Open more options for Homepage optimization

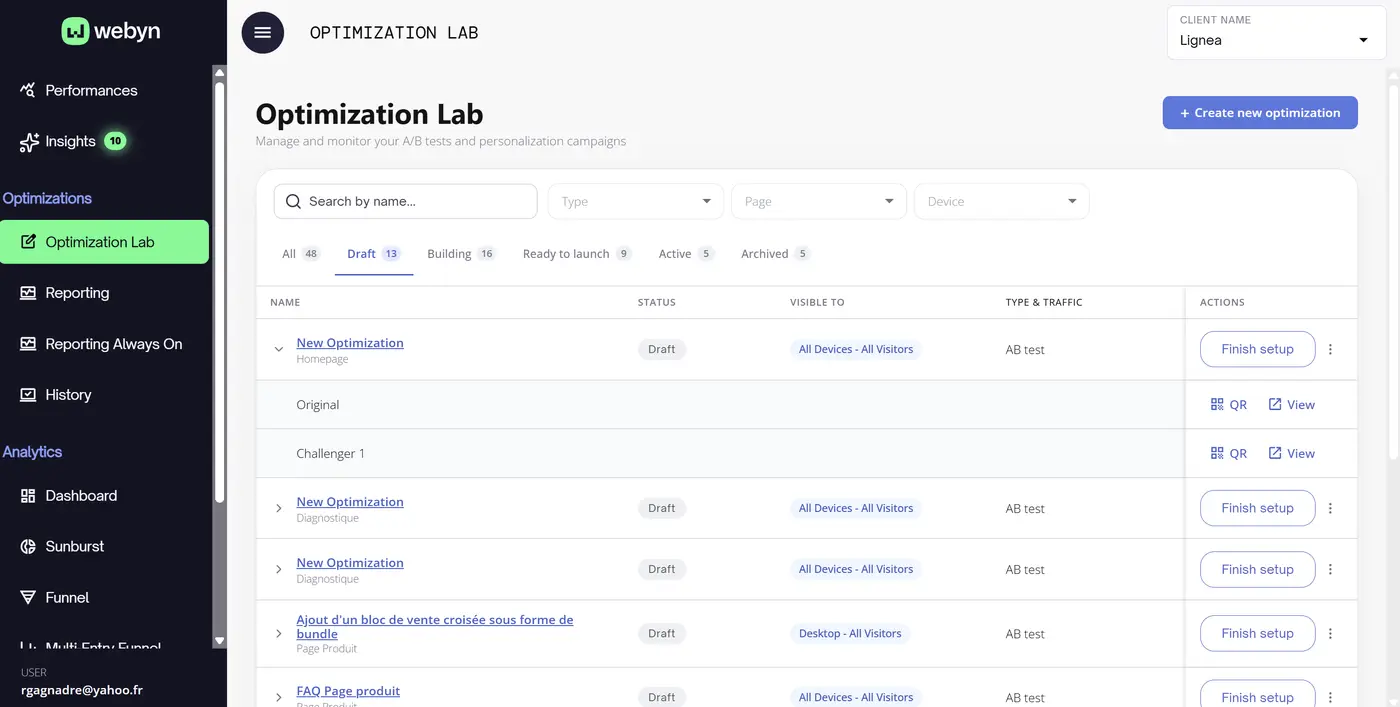tap(1330, 350)
